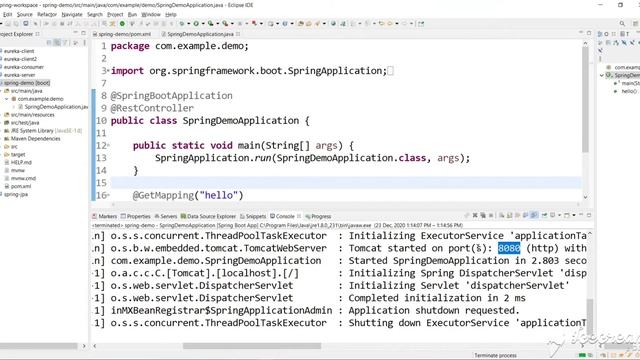Open the Window menu

pyautogui.click(x=151, y=14)
